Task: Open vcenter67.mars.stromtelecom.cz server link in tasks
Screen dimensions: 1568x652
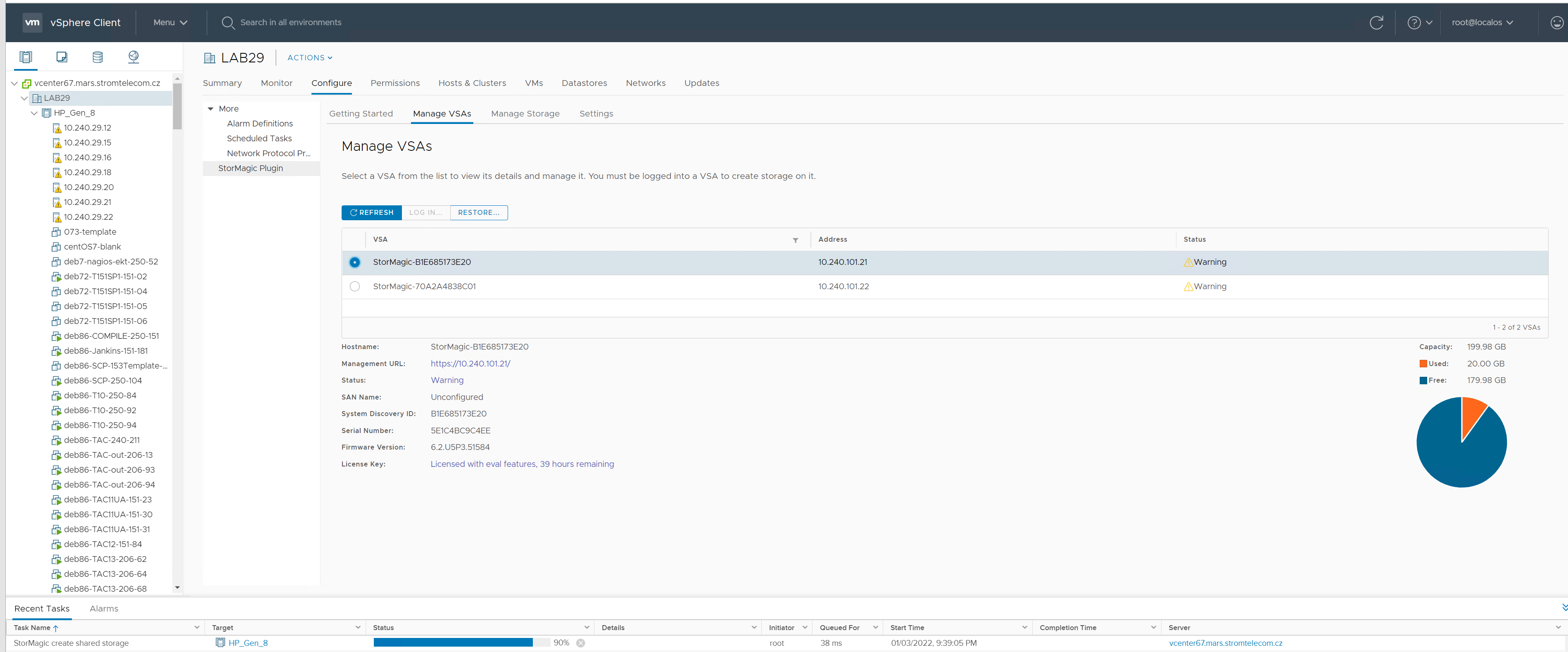Action: pyautogui.click(x=1225, y=643)
